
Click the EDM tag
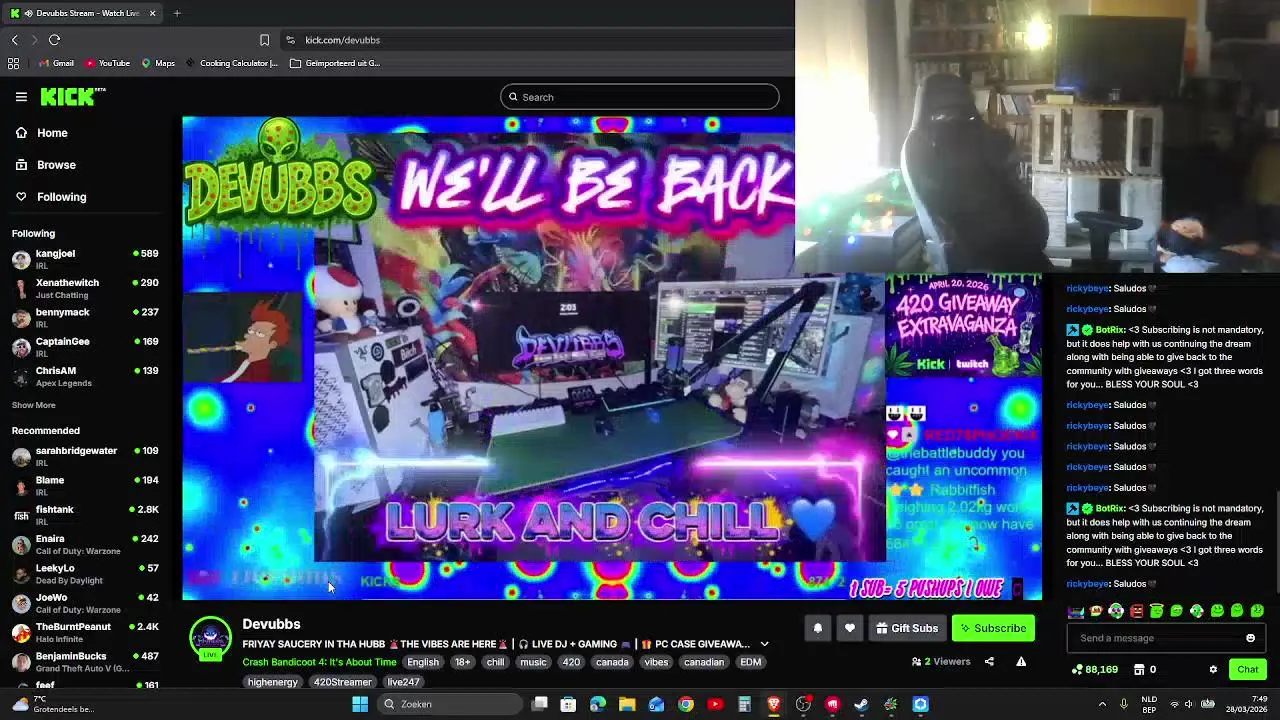(x=750, y=662)
